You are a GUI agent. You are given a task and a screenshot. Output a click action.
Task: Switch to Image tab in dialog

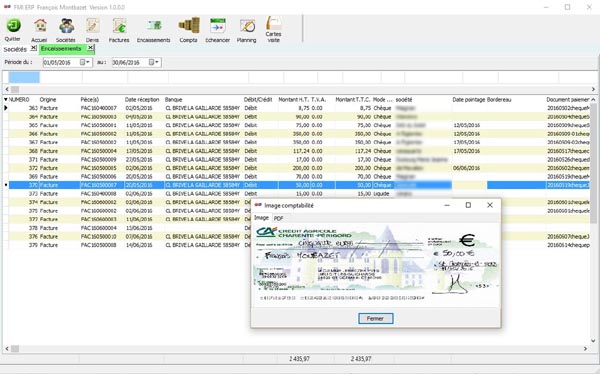(261, 218)
